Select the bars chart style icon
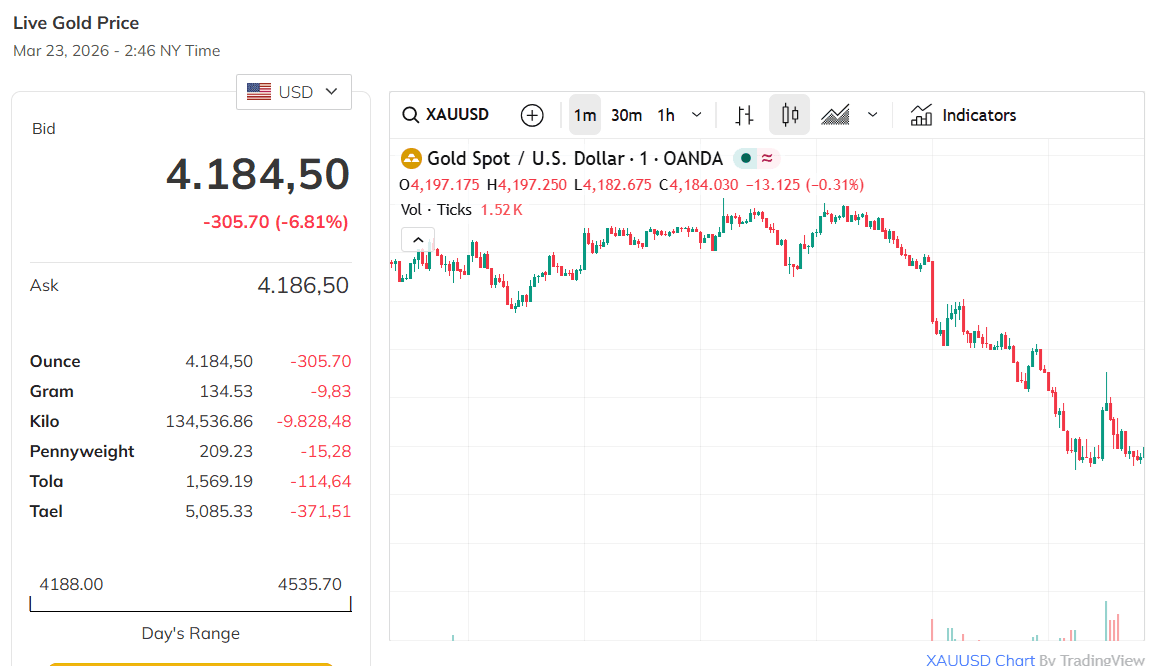The image size is (1157, 666). tap(744, 115)
